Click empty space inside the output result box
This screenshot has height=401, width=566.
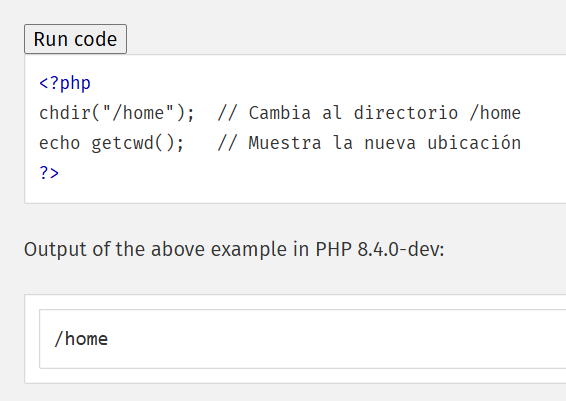click(x=325, y=339)
